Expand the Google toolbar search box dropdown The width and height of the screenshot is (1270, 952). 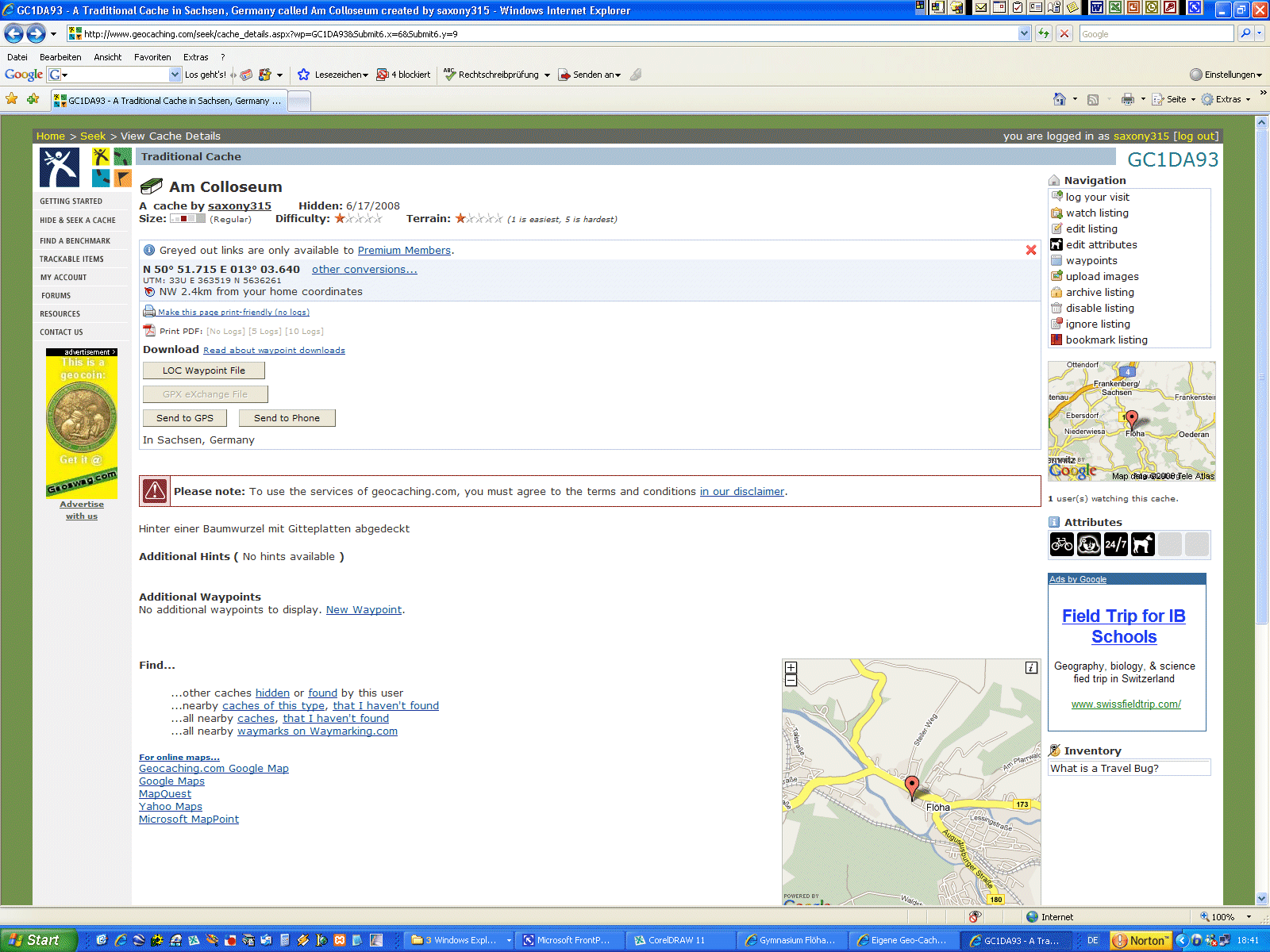point(175,75)
